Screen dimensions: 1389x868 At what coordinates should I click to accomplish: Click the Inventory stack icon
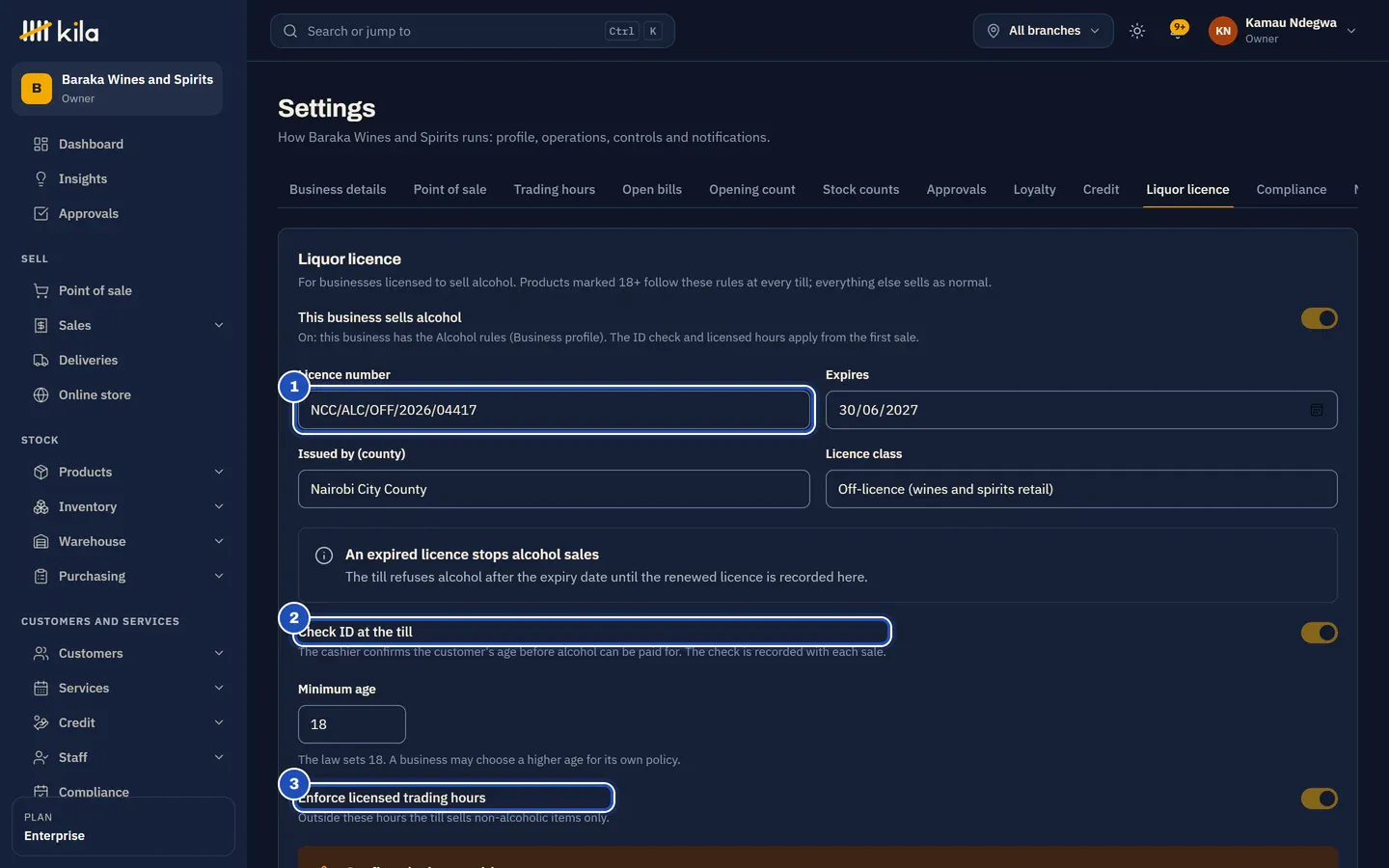point(41,506)
